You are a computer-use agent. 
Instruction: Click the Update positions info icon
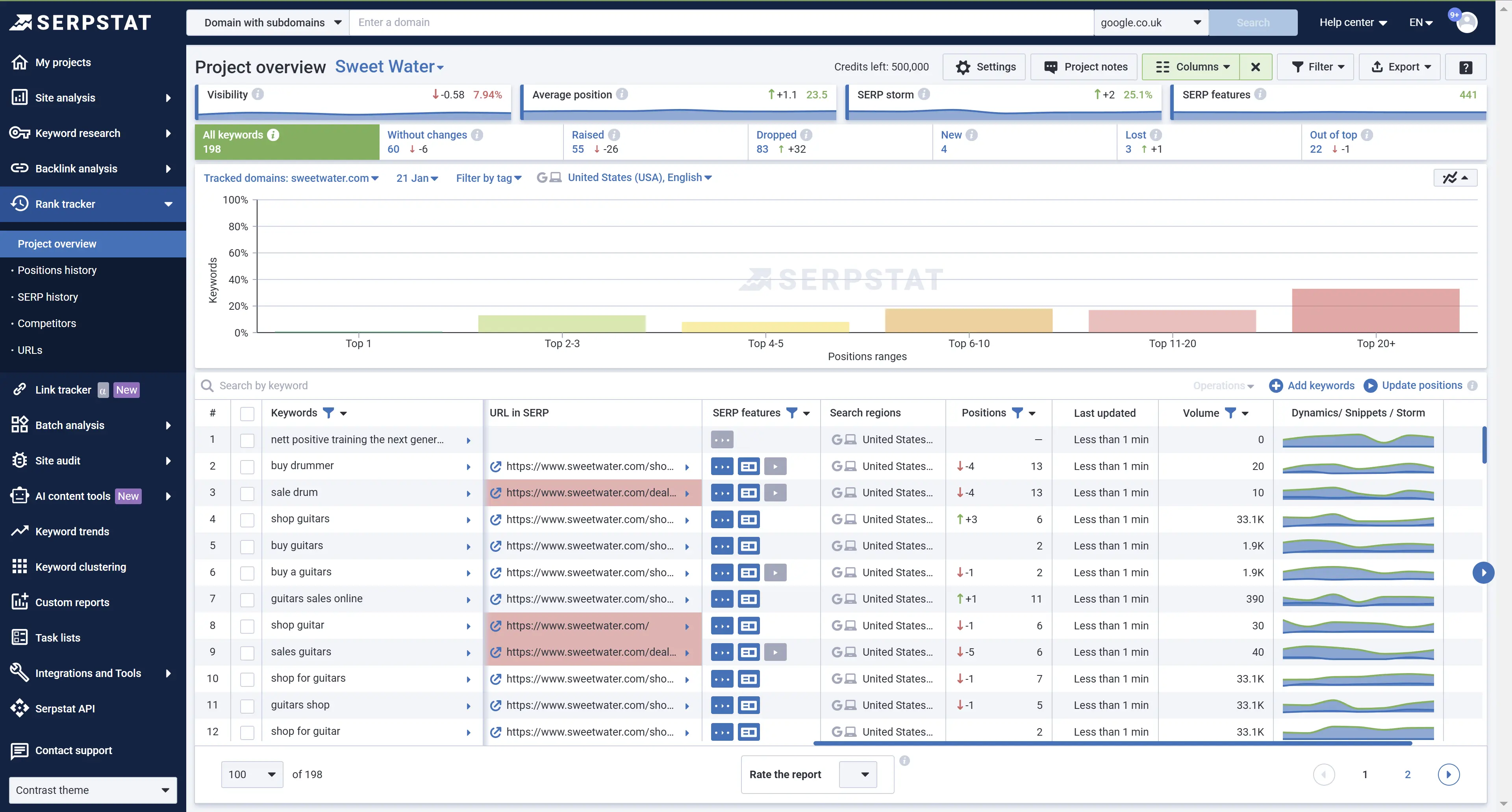(1472, 385)
